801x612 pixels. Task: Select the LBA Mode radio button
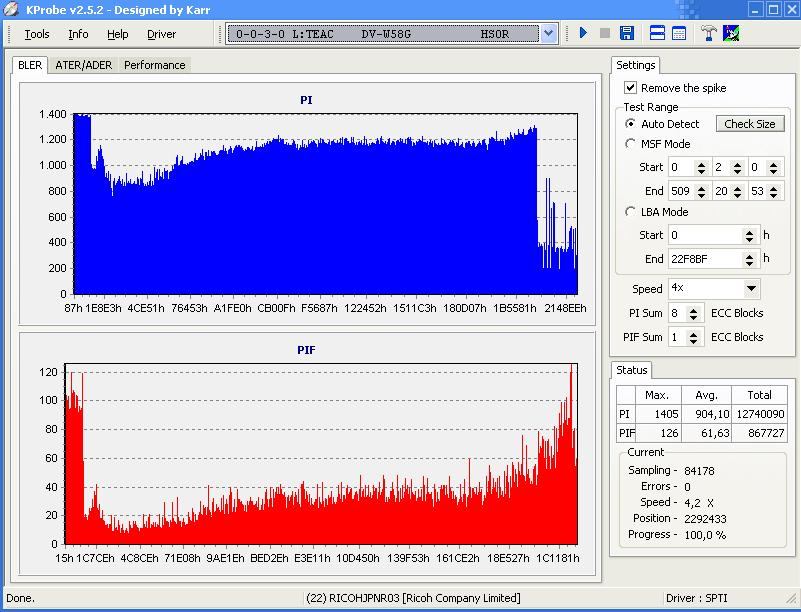[x=630, y=212]
